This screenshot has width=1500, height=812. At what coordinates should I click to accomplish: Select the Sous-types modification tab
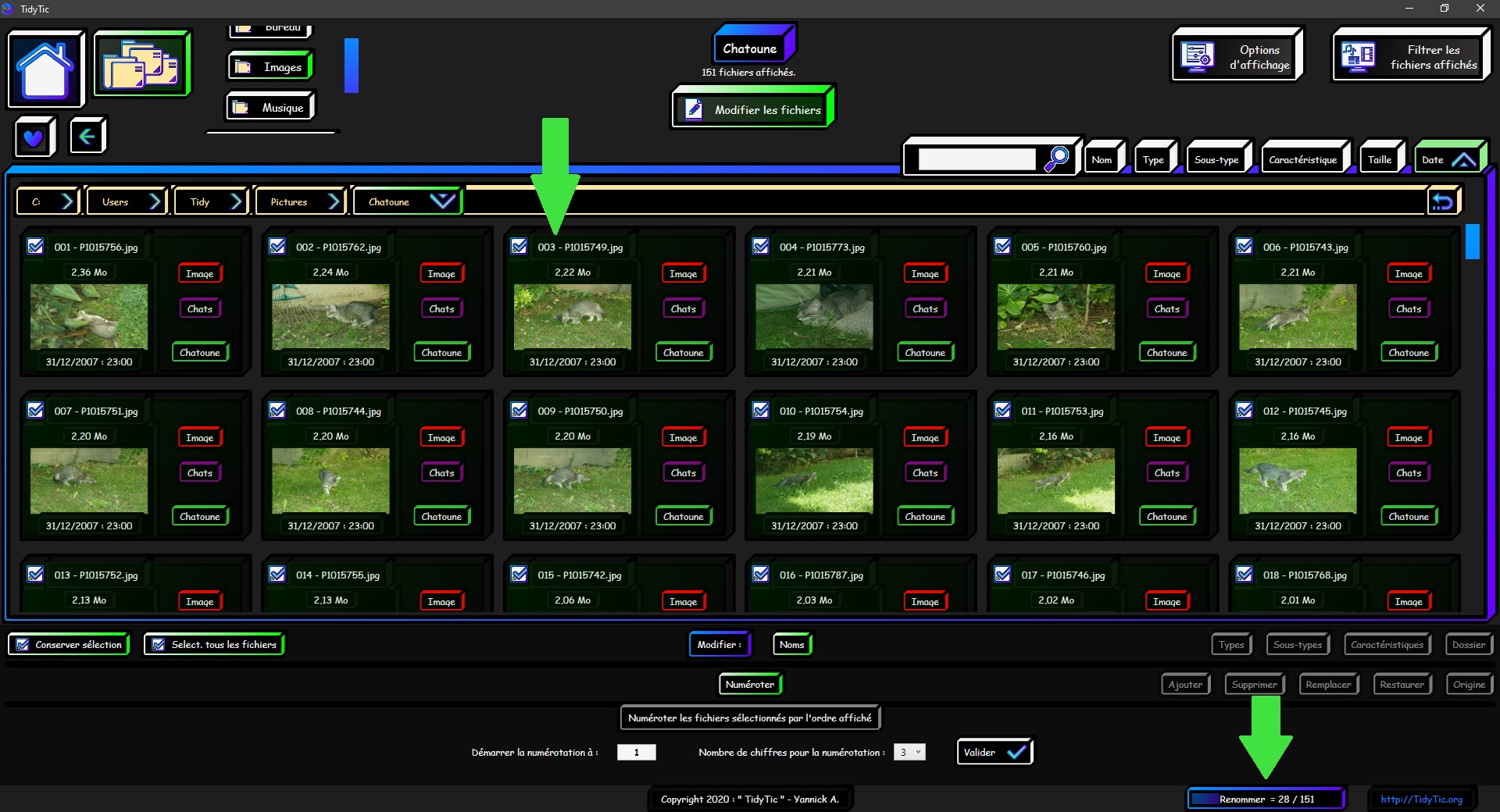pos(1298,645)
